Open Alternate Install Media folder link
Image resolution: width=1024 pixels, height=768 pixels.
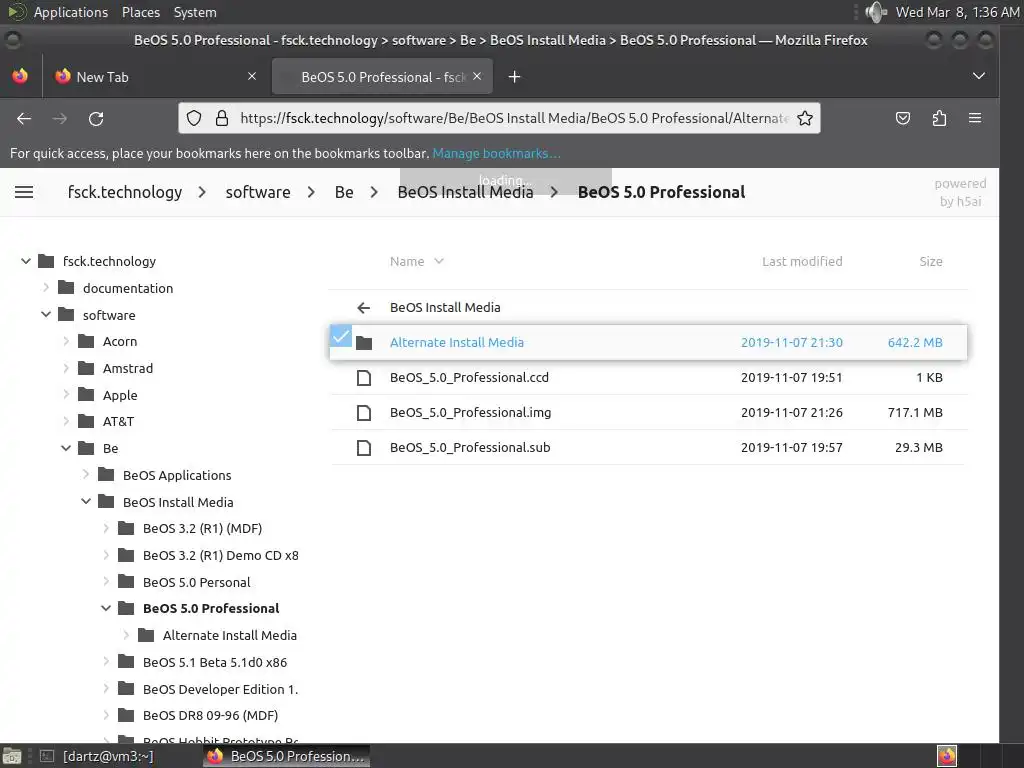tap(456, 342)
